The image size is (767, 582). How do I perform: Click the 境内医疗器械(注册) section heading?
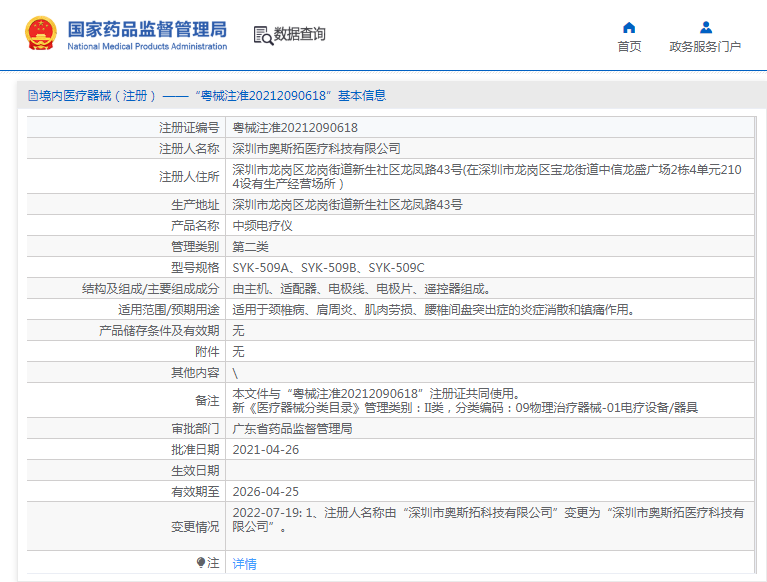(97, 95)
